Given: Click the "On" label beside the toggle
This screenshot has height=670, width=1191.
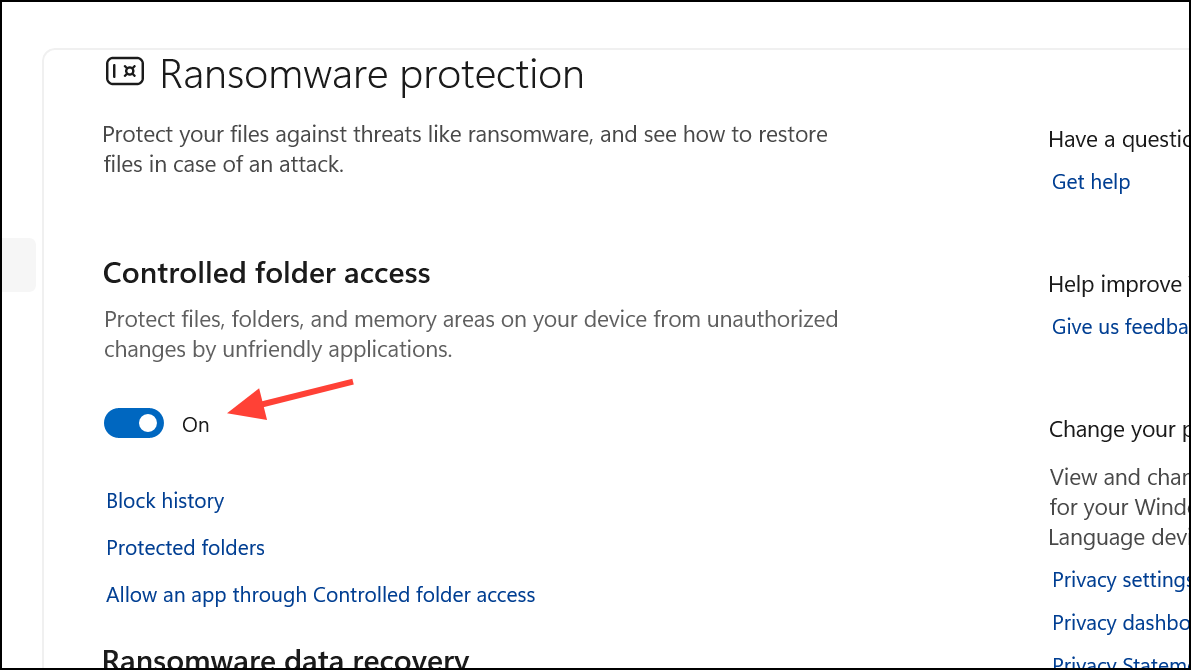Looking at the screenshot, I should (x=196, y=424).
